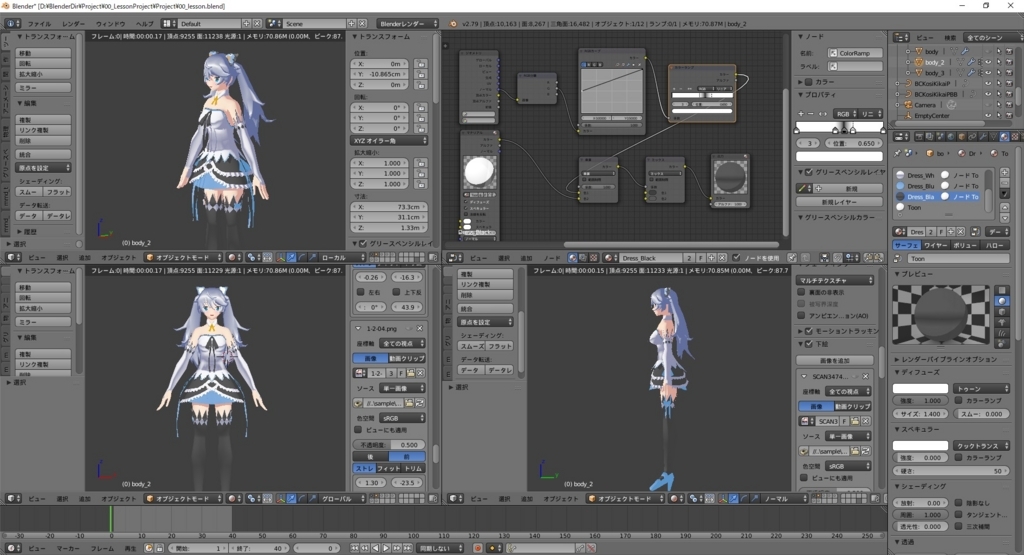Add a material slot with the plus icon
This screenshot has height=555, width=1024.
[1004, 173]
